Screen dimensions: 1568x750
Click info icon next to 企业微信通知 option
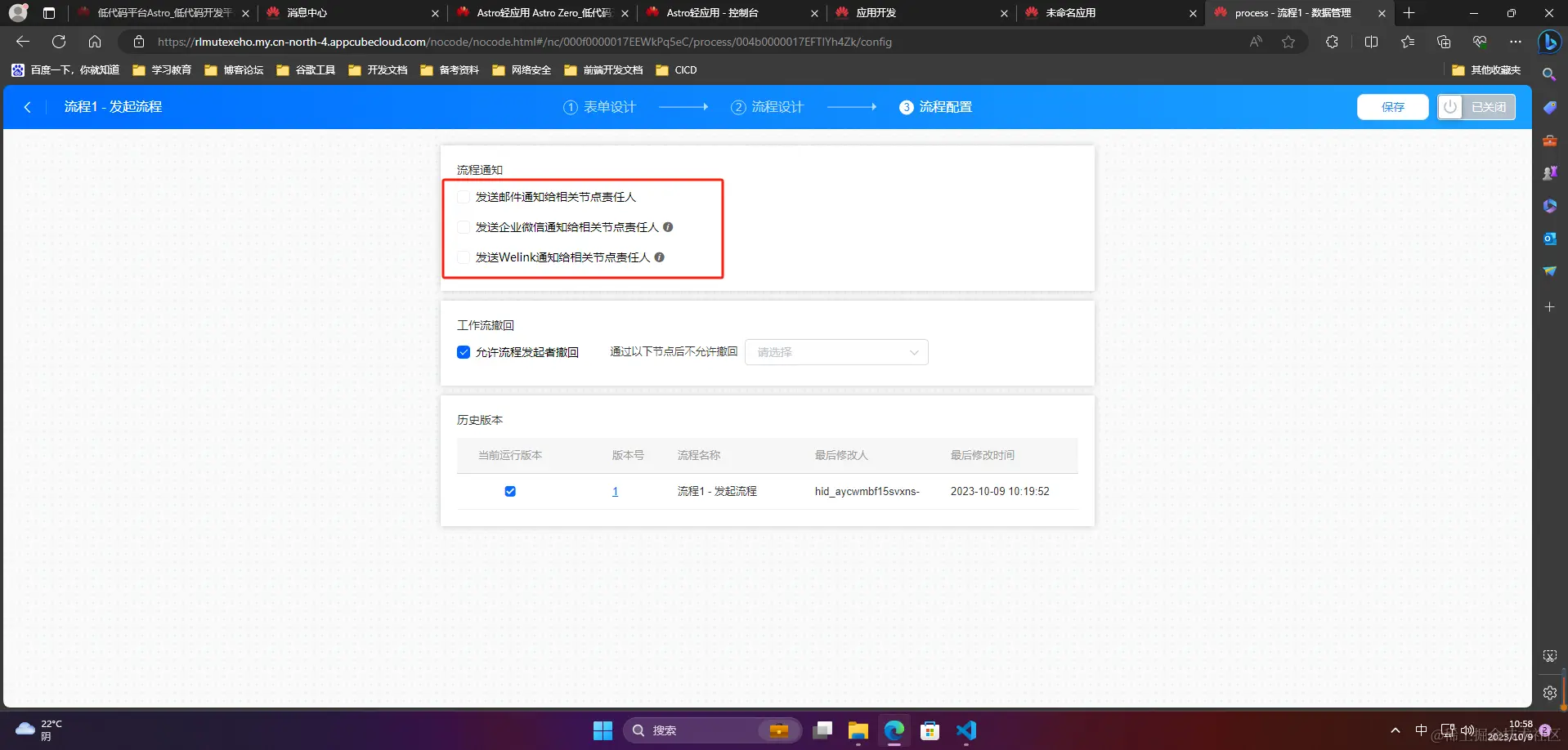(668, 227)
